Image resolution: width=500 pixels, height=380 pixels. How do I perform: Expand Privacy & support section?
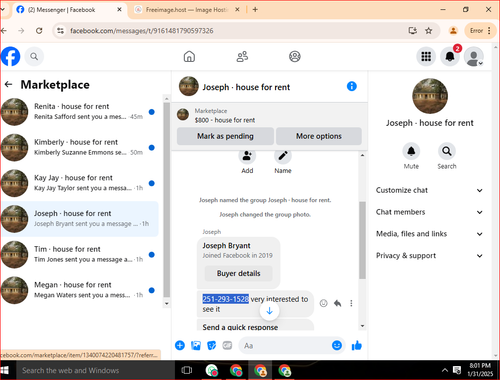[x=430, y=256]
